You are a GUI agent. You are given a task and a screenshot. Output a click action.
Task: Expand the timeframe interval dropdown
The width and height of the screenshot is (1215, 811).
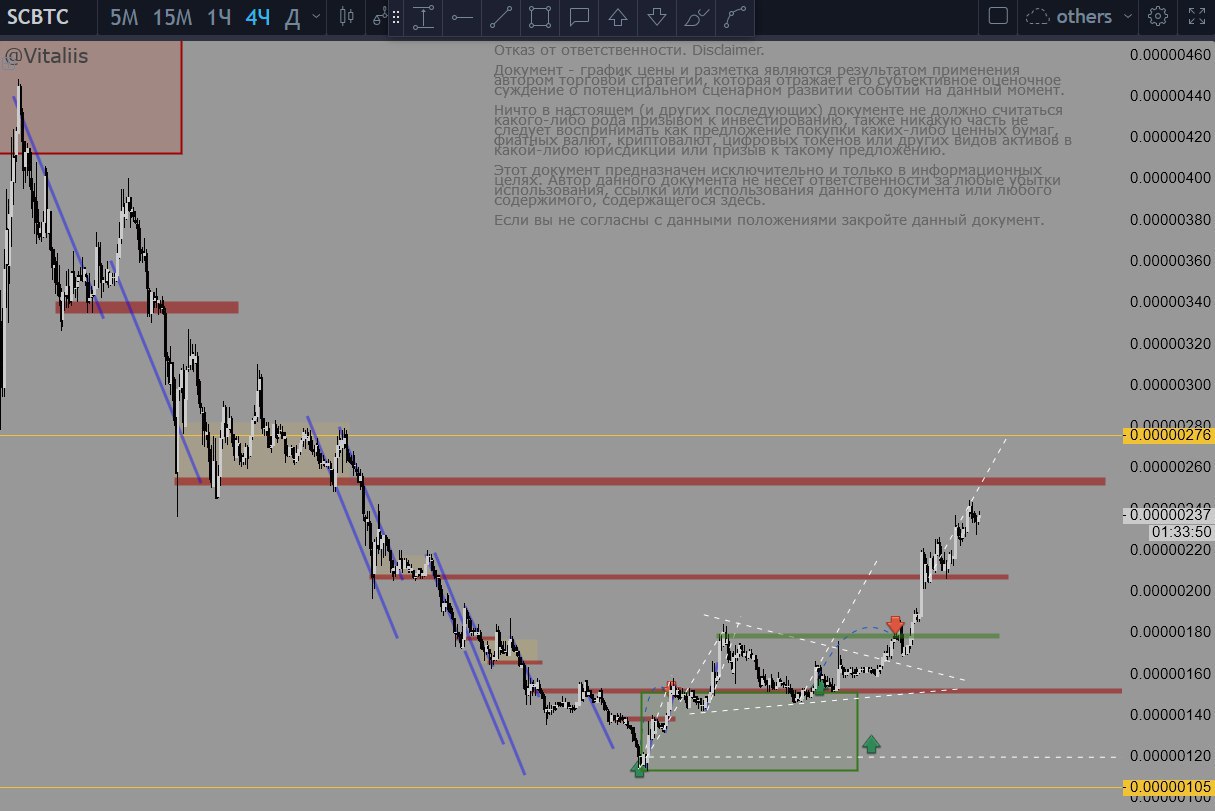pos(317,17)
